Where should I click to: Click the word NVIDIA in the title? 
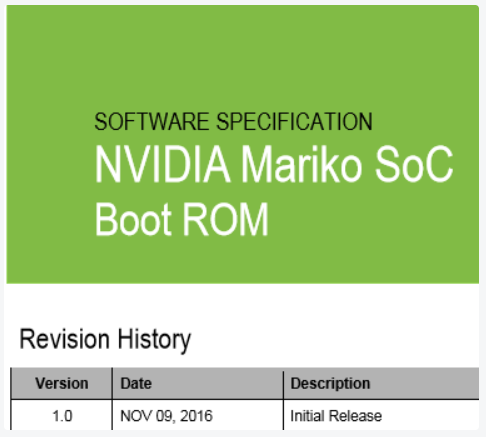click(x=163, y=164)
